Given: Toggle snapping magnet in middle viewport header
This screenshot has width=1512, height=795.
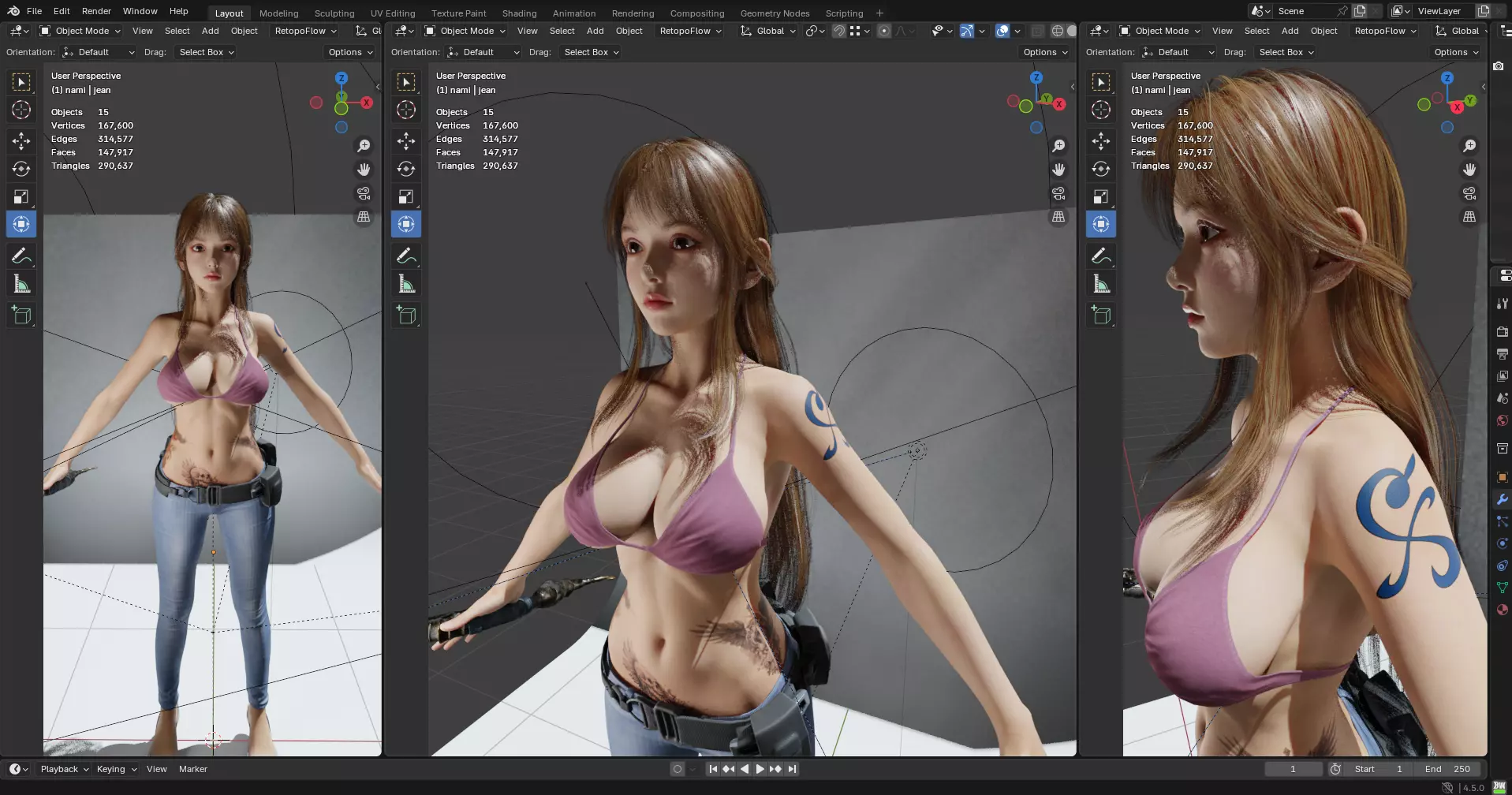Looking at the screenshot, I should pos(839,31).
